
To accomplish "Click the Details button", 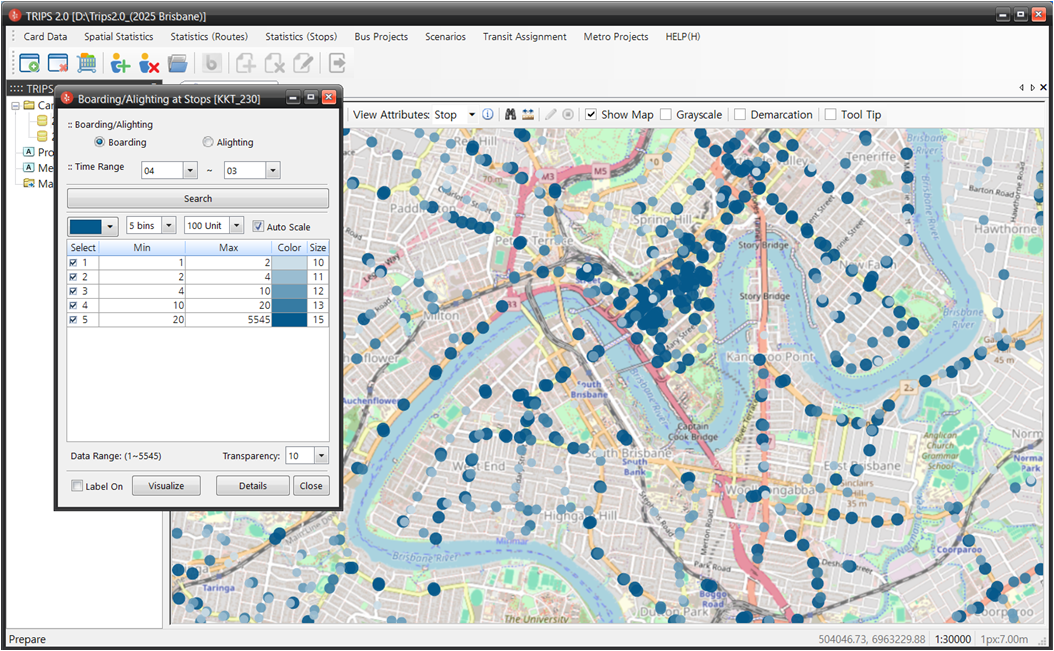I will [253, 486].
